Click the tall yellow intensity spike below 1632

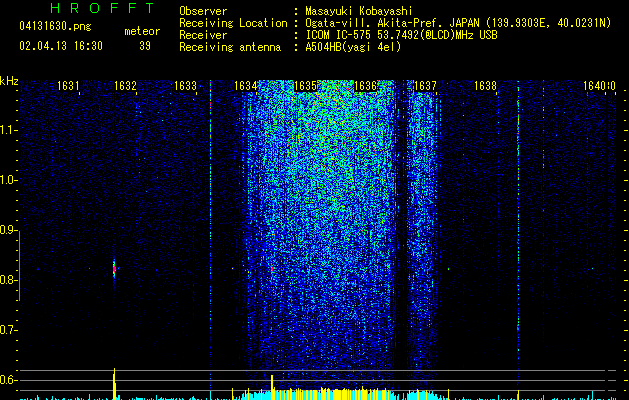(114, 384)
